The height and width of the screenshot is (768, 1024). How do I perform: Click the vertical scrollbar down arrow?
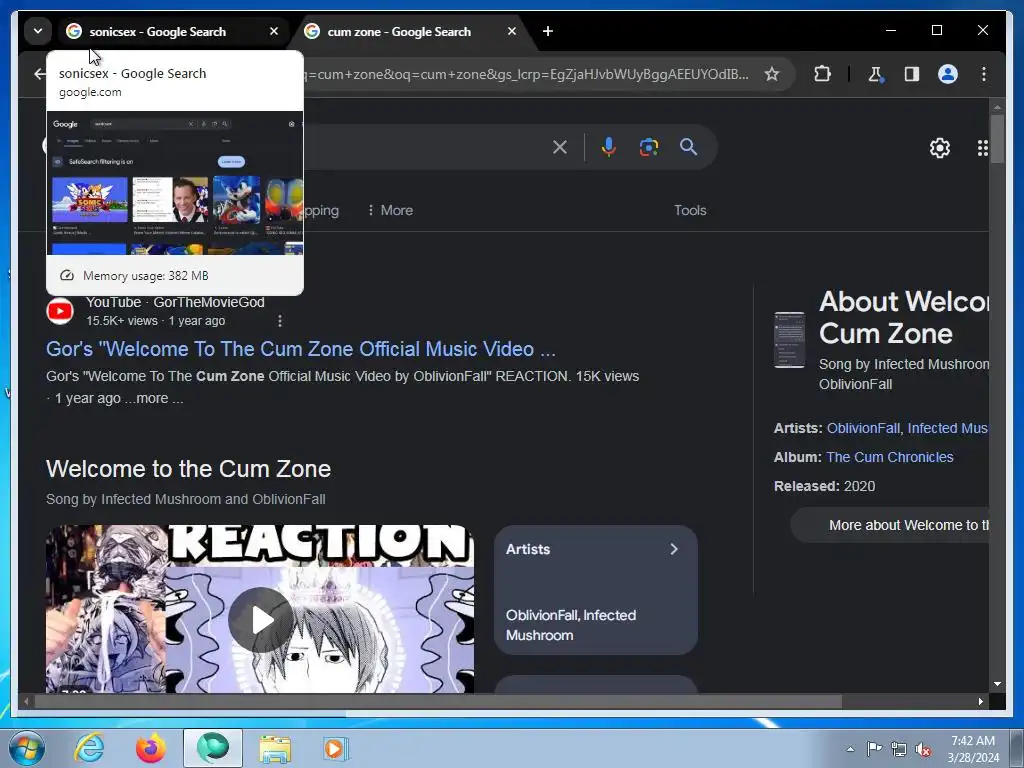tap(997, 684)
